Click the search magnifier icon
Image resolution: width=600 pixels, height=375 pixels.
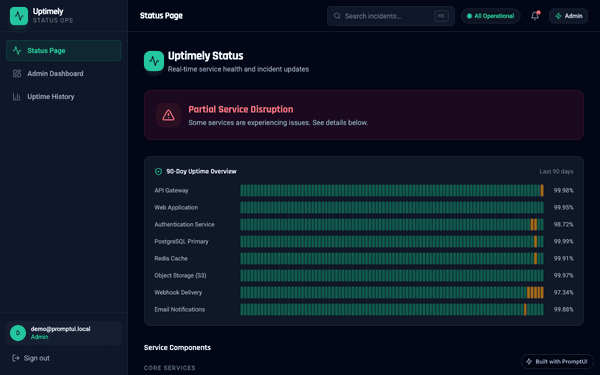(337, 16)
